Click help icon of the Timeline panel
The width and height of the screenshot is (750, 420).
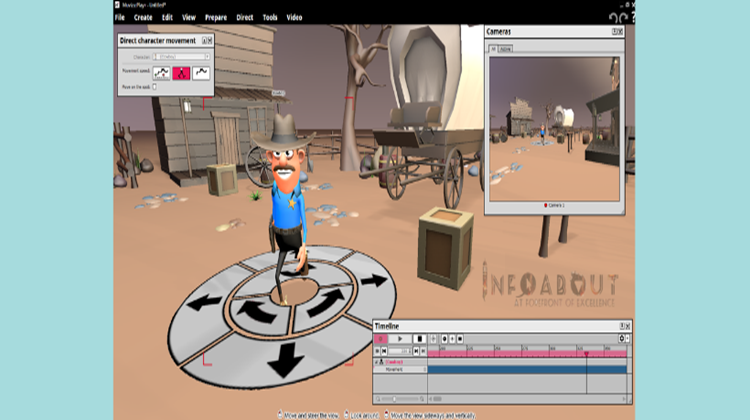click(x=622, y=326)
